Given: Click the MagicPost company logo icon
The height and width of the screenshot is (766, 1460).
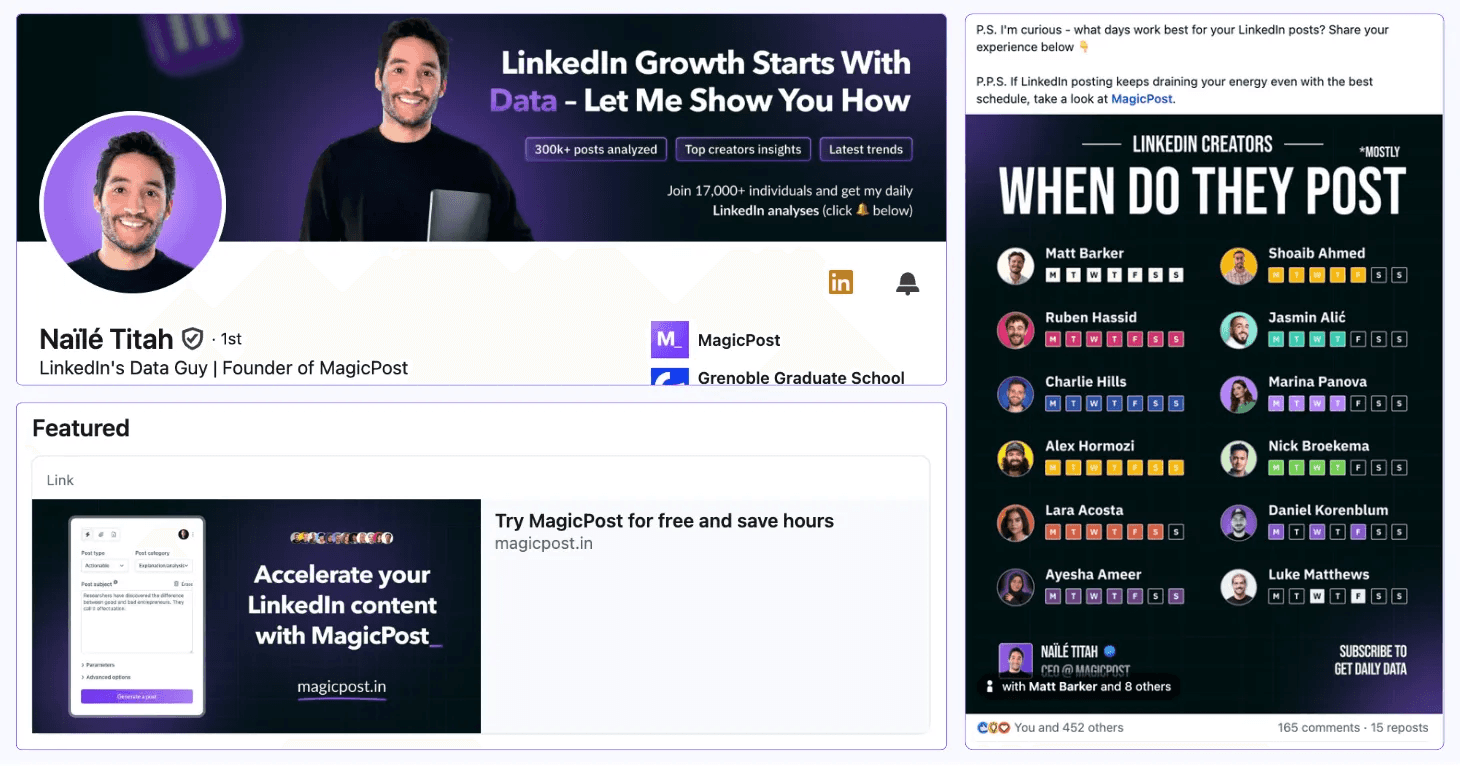Looking at the screenshot, I should point(670,340).
